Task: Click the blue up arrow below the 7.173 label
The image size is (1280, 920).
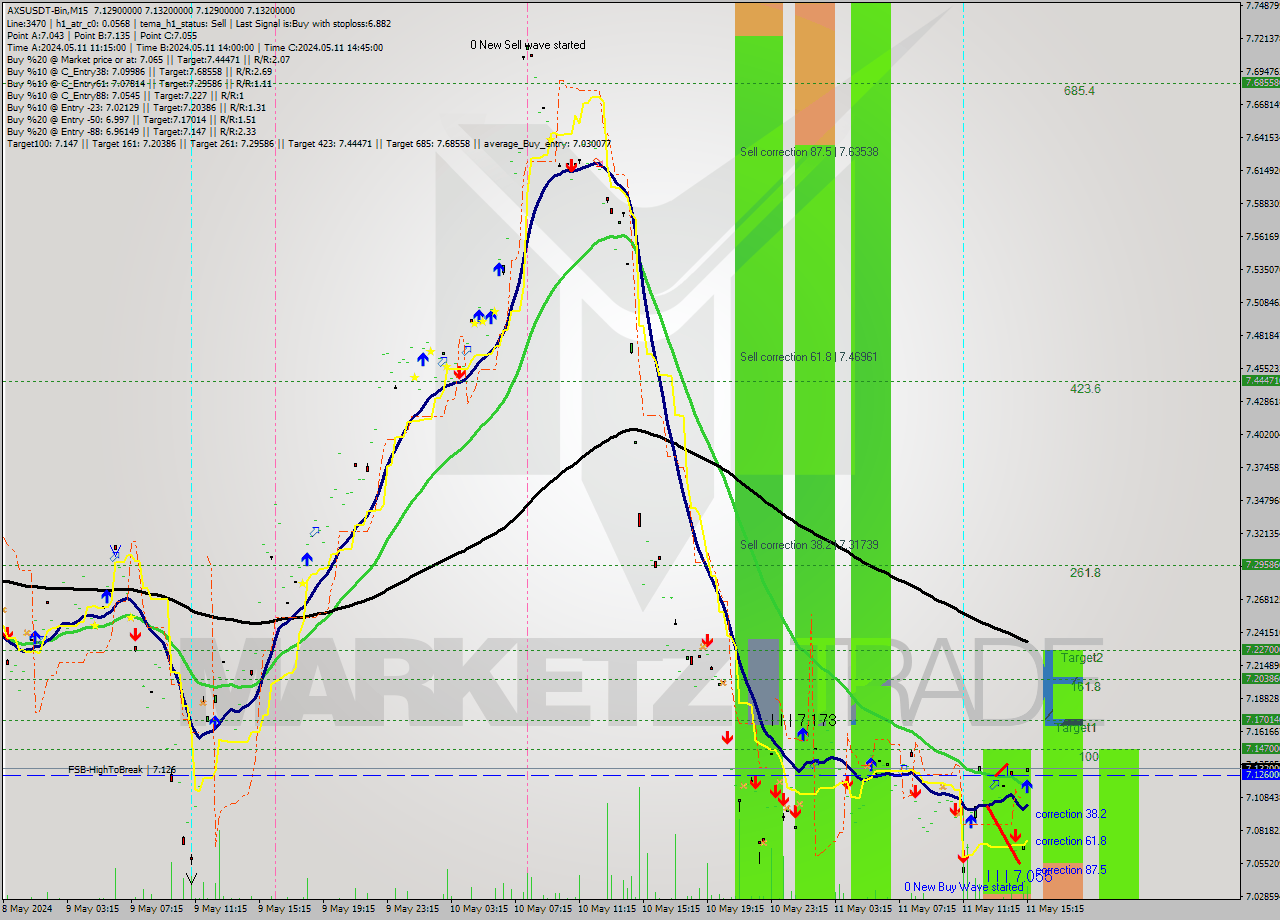Action: [x=802, y=735]
